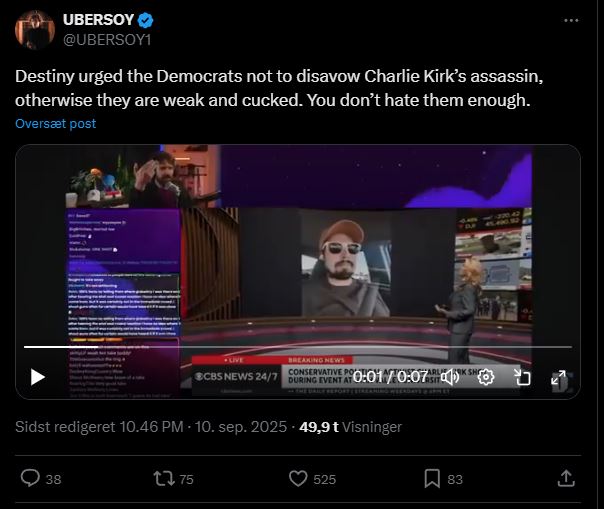This screenshot has width=604, height=509.
Task: Toggle picture-in-picture mode icon
Action: 522,377
